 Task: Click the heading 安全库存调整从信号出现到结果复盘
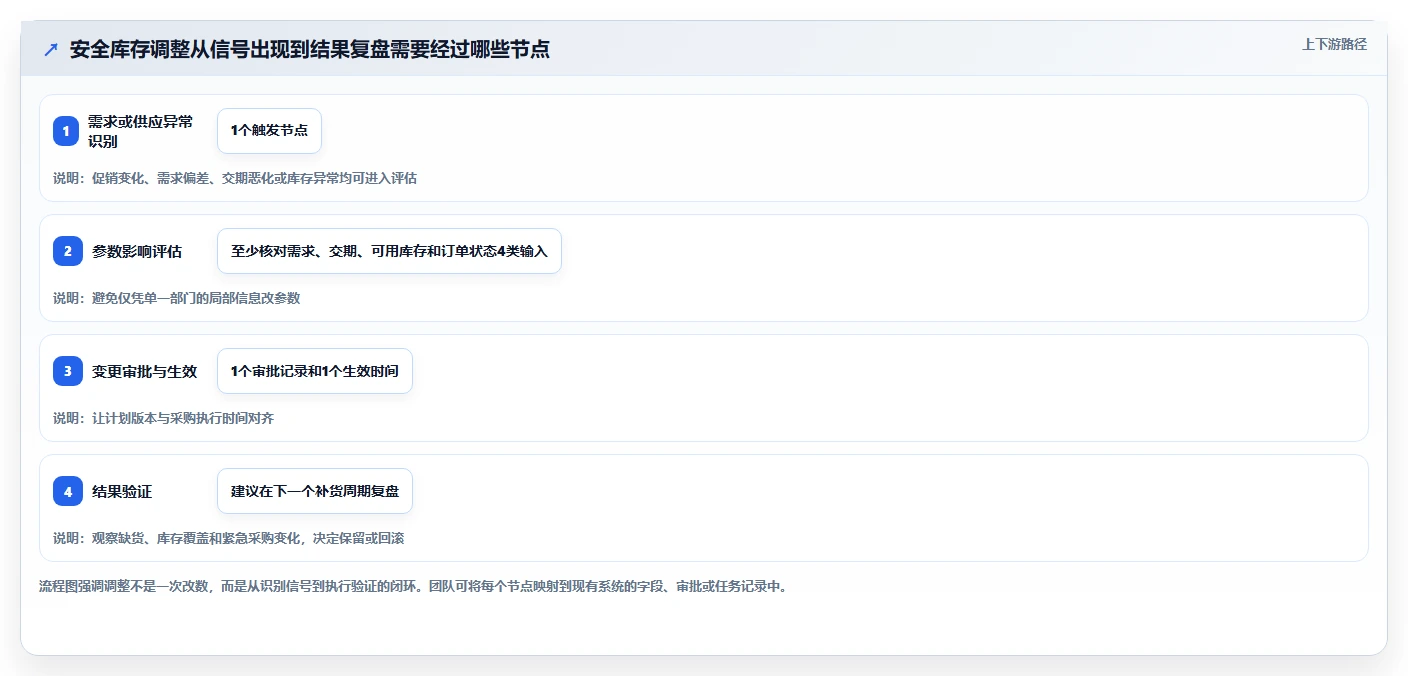310,50
